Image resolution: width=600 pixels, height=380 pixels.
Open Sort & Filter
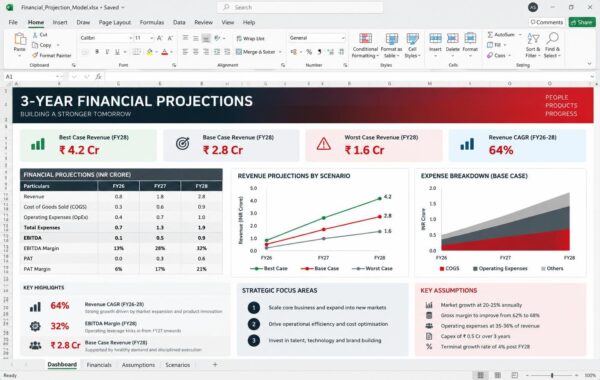coord(533,45)
